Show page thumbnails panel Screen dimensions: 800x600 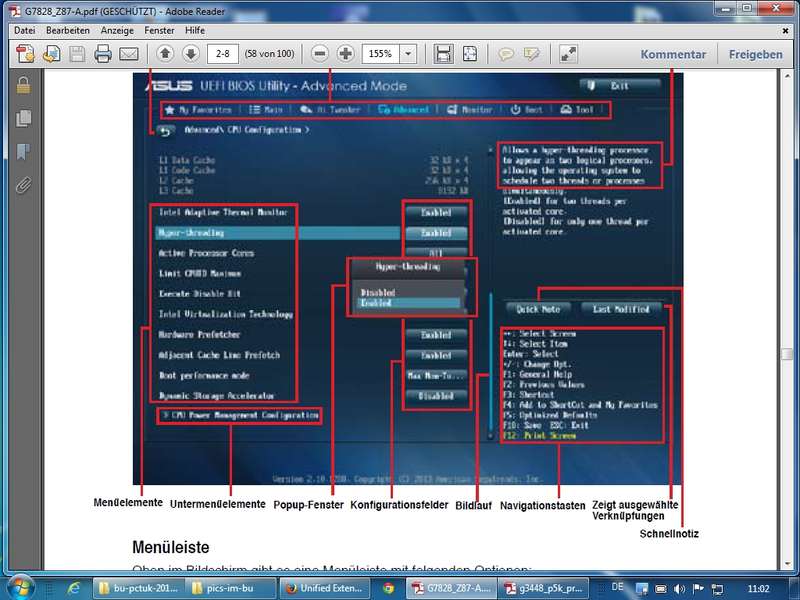pos(22,119)
